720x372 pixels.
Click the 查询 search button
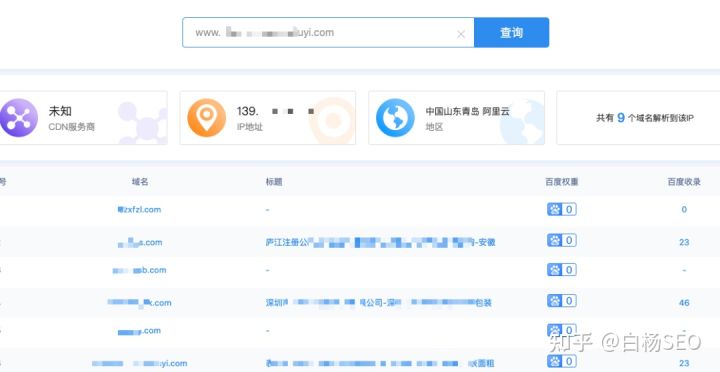(x=511, y=33)
